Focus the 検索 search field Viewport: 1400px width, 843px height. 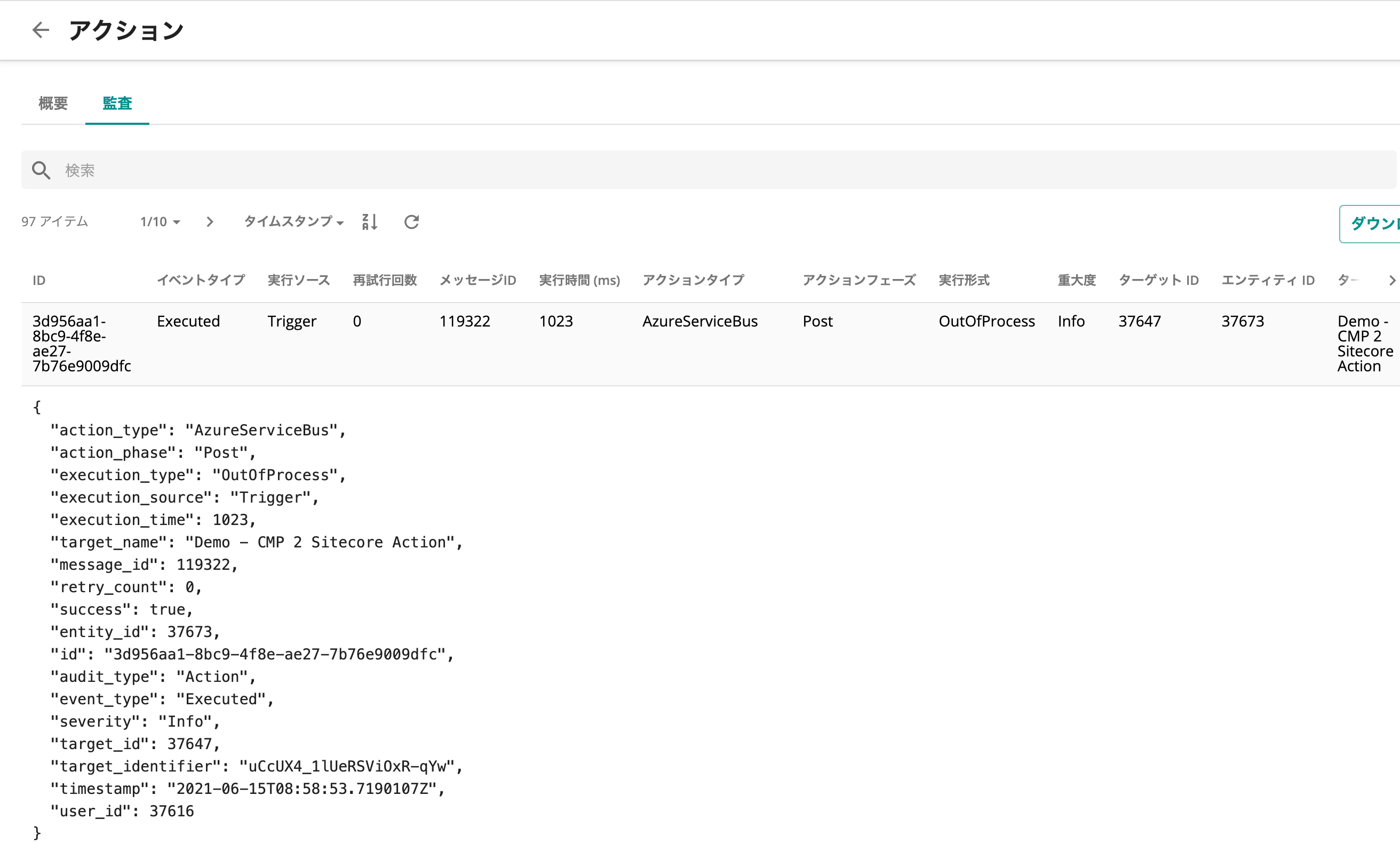coord(708,170)
